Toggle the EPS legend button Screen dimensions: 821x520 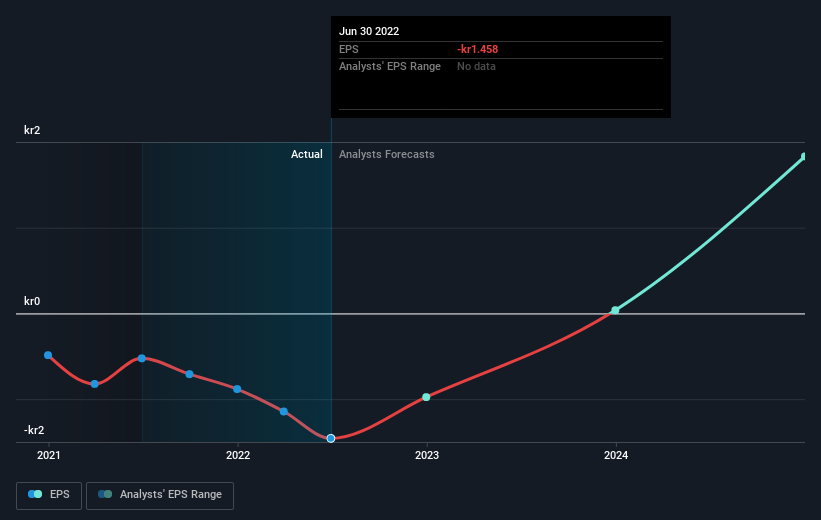pos(49,495)
